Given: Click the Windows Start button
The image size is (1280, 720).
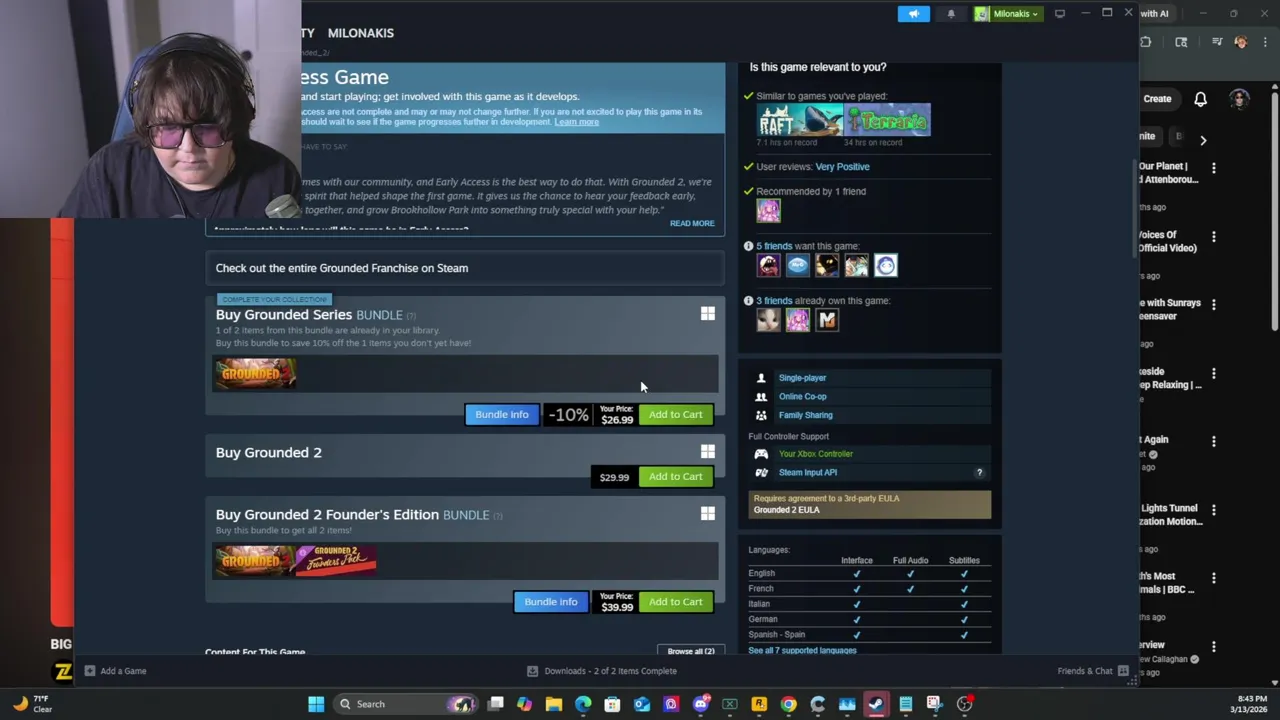Looking at the screenshot, I should [x=316, y=704].
